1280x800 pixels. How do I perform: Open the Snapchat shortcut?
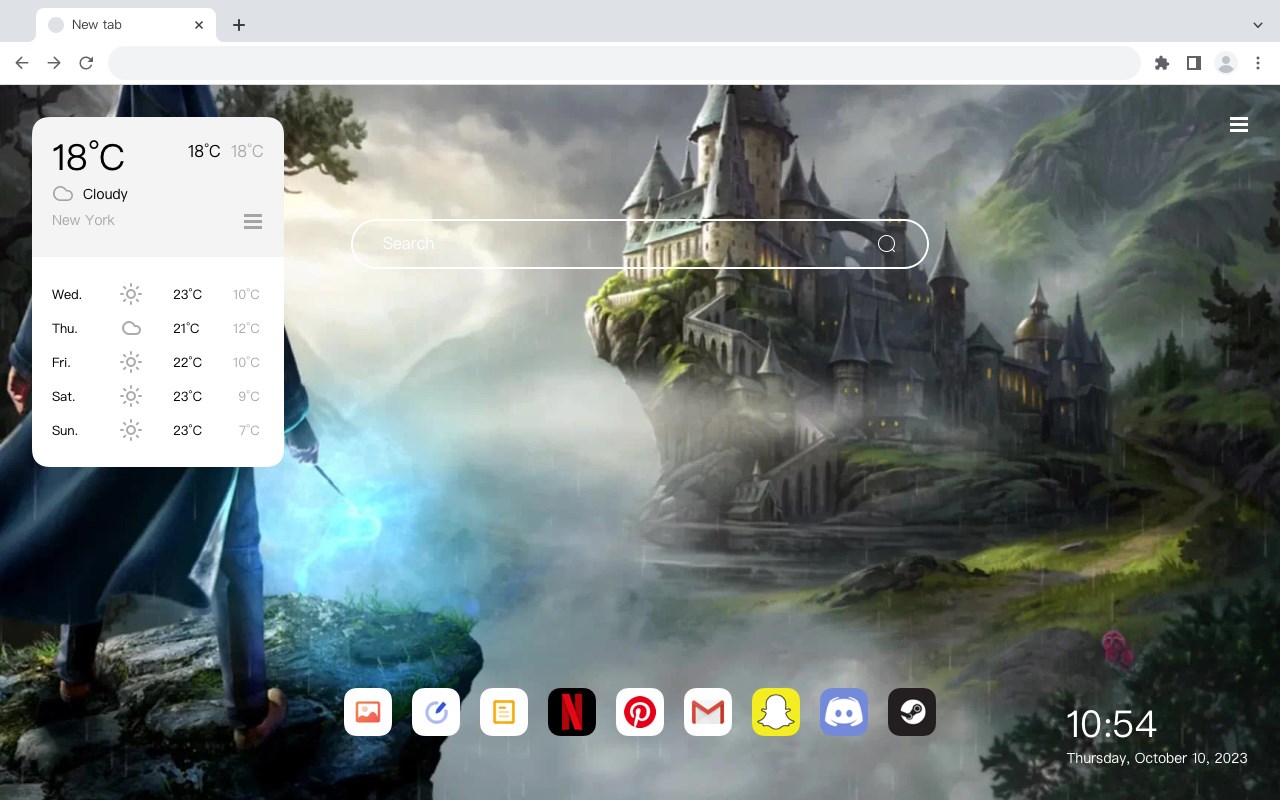click(x=776, y=712)
